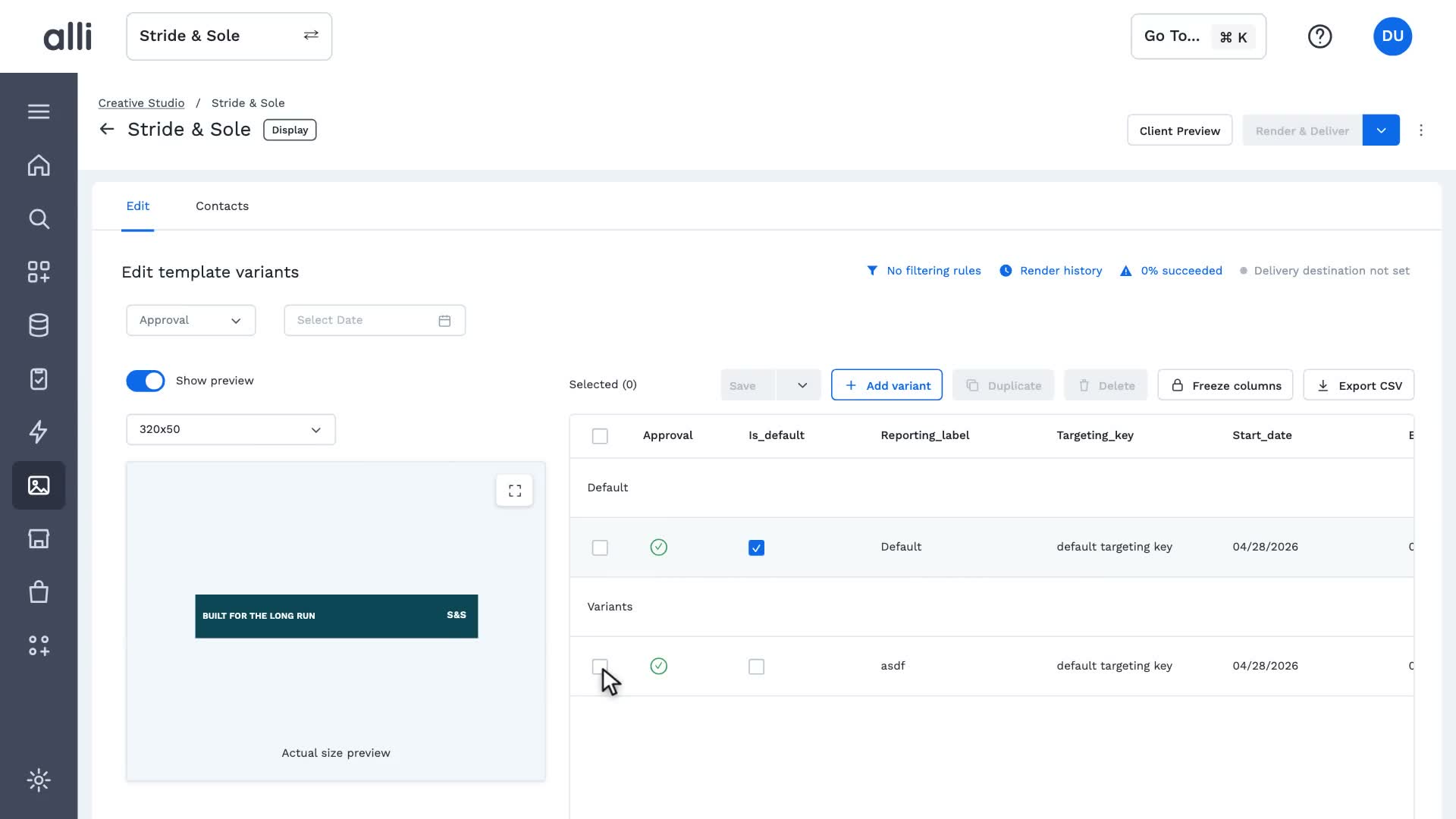
Task: Switch to the Contacts tab
Action: tap(222, 206)
